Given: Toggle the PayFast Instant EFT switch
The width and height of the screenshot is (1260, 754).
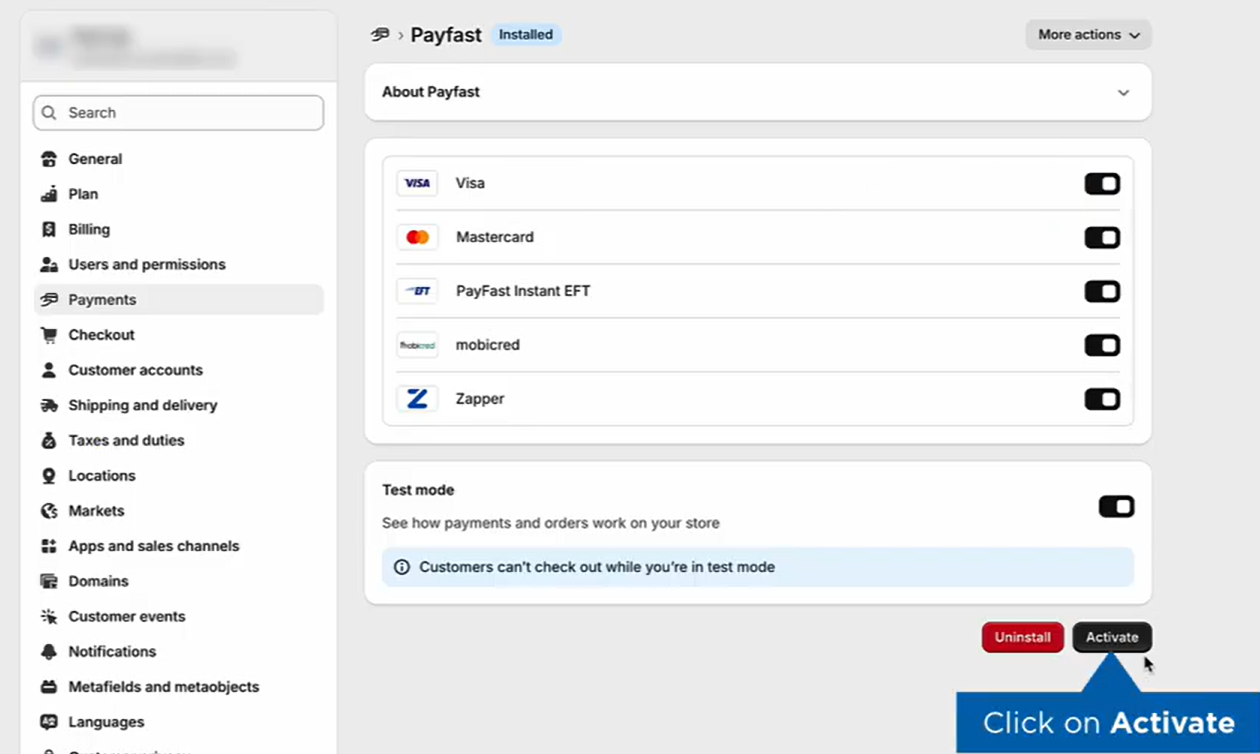Looking at the screenshot, I should [x=1102, y=292].
